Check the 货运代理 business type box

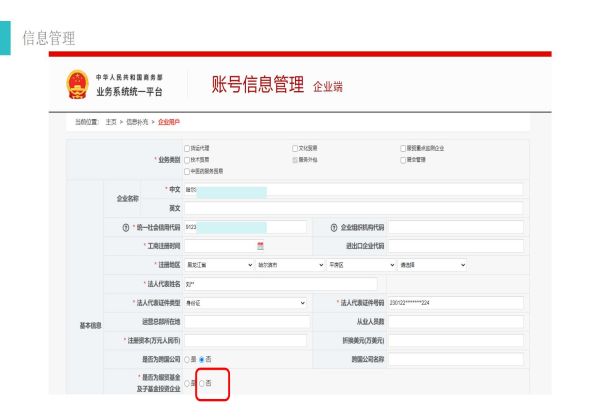pyautogui.click(x=187, y=148)
